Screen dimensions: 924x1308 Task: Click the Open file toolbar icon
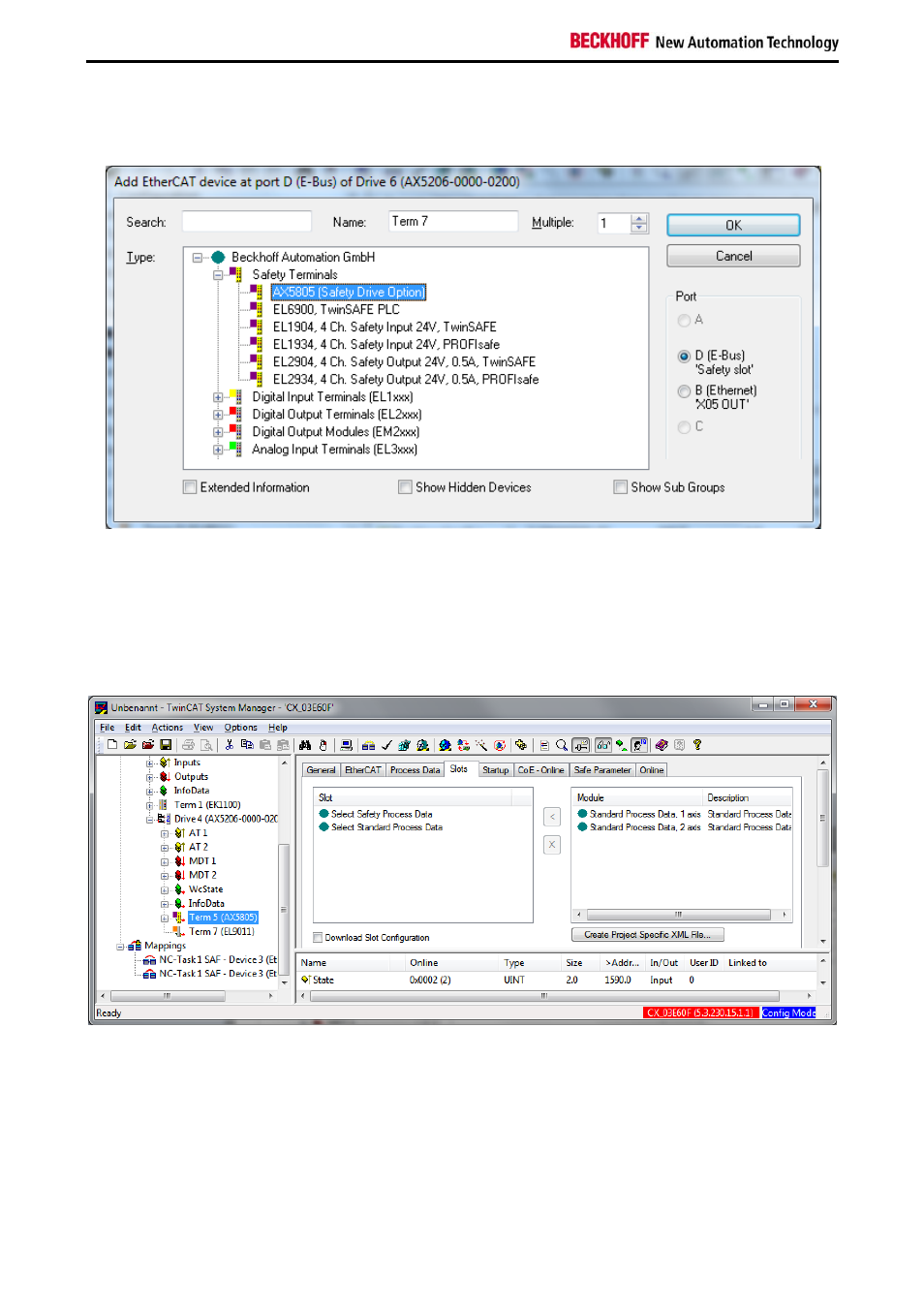[x=130, y=745]
